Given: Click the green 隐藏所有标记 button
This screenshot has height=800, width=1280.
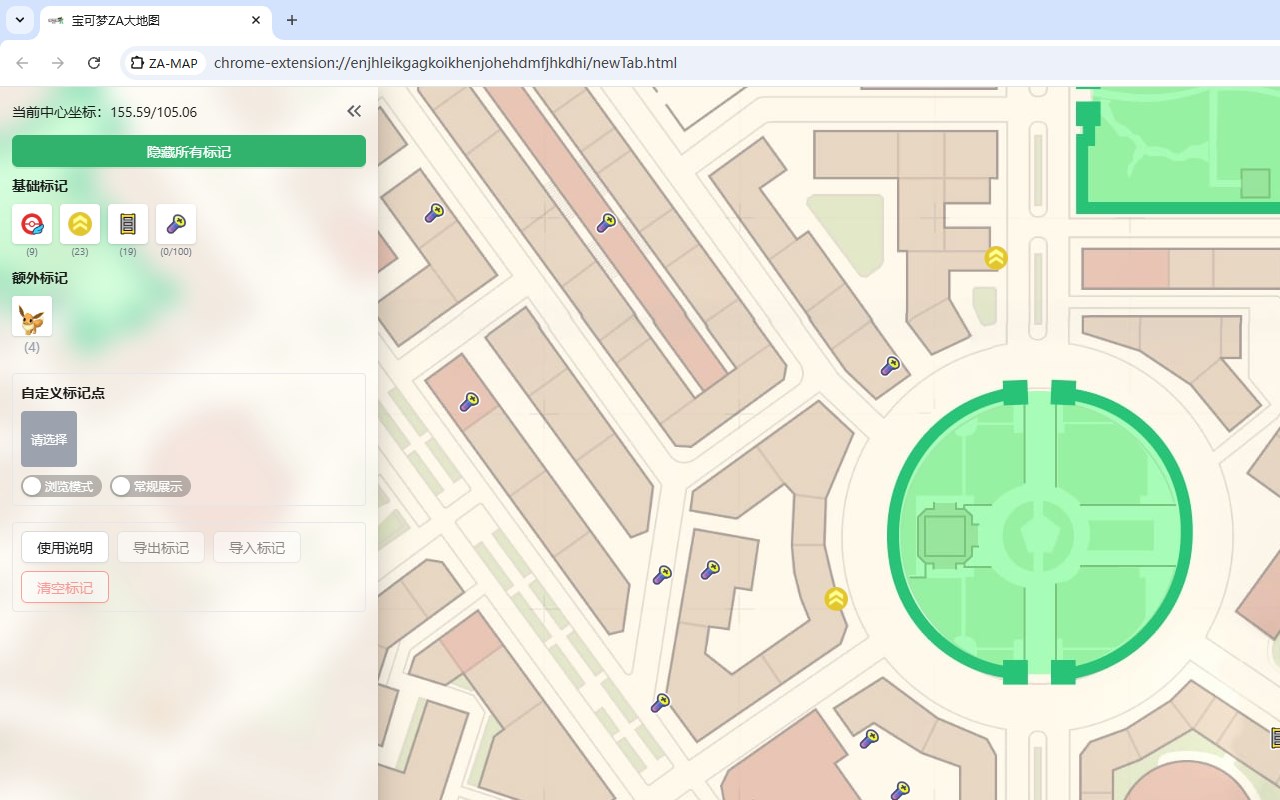Looking at the screenshot, I should click(189, 152).
